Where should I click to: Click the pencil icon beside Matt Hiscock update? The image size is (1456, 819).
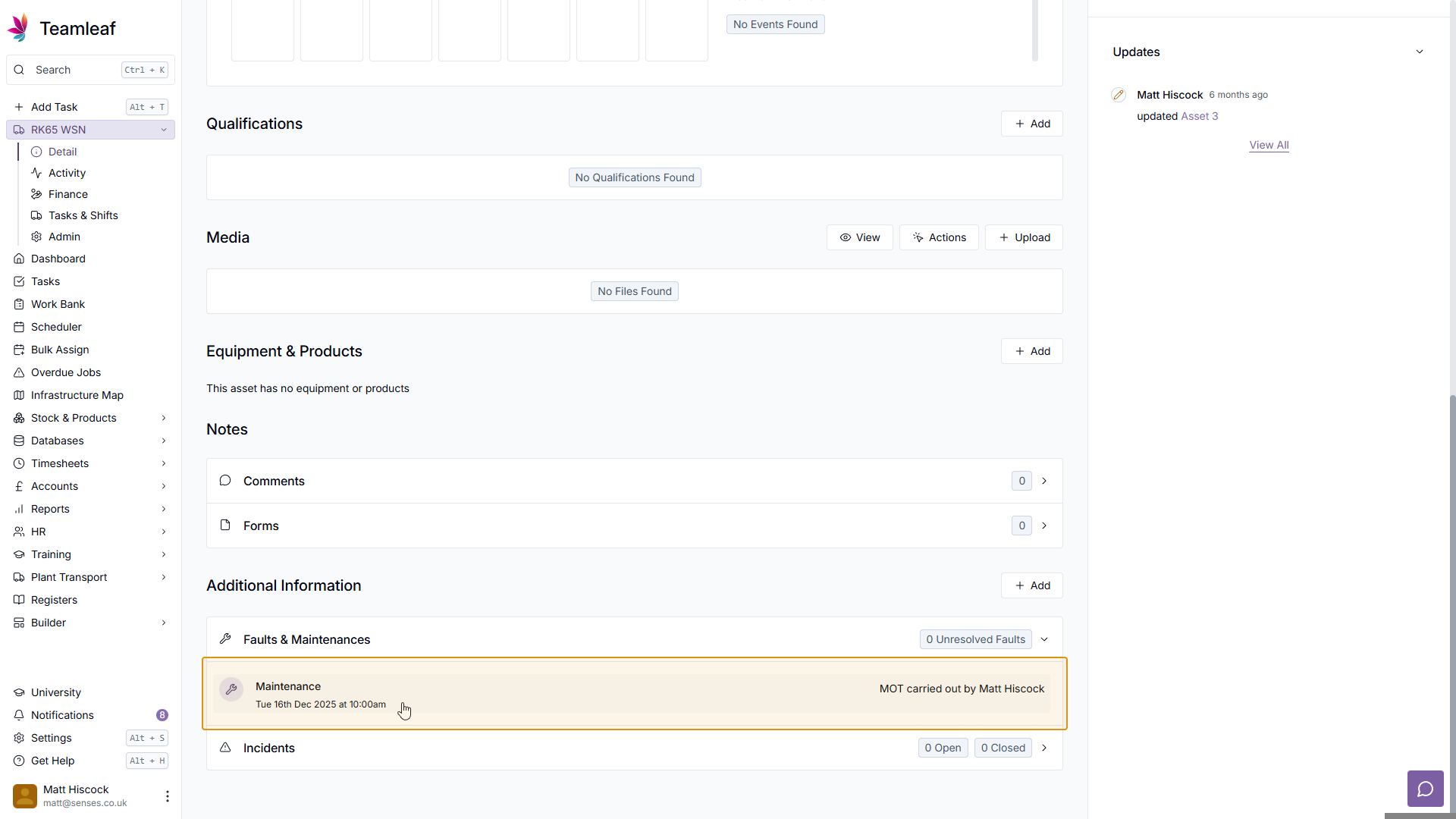point(1119,95)
